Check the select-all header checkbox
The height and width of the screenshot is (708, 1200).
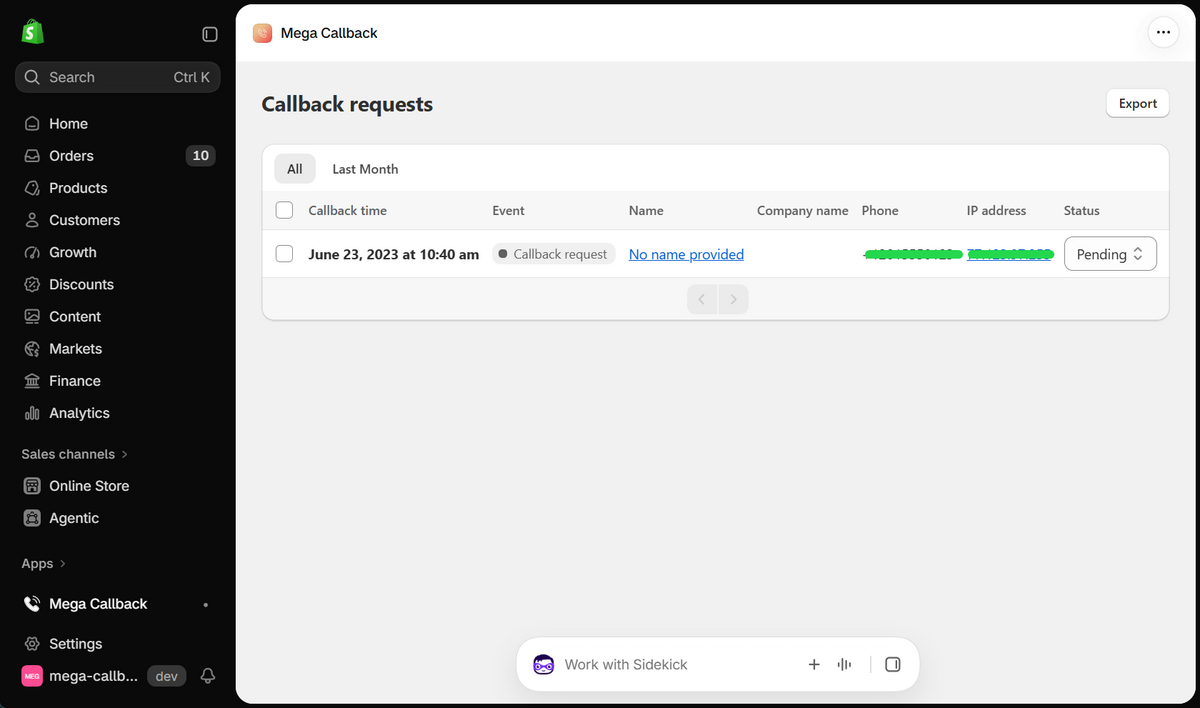coord(284,210)
